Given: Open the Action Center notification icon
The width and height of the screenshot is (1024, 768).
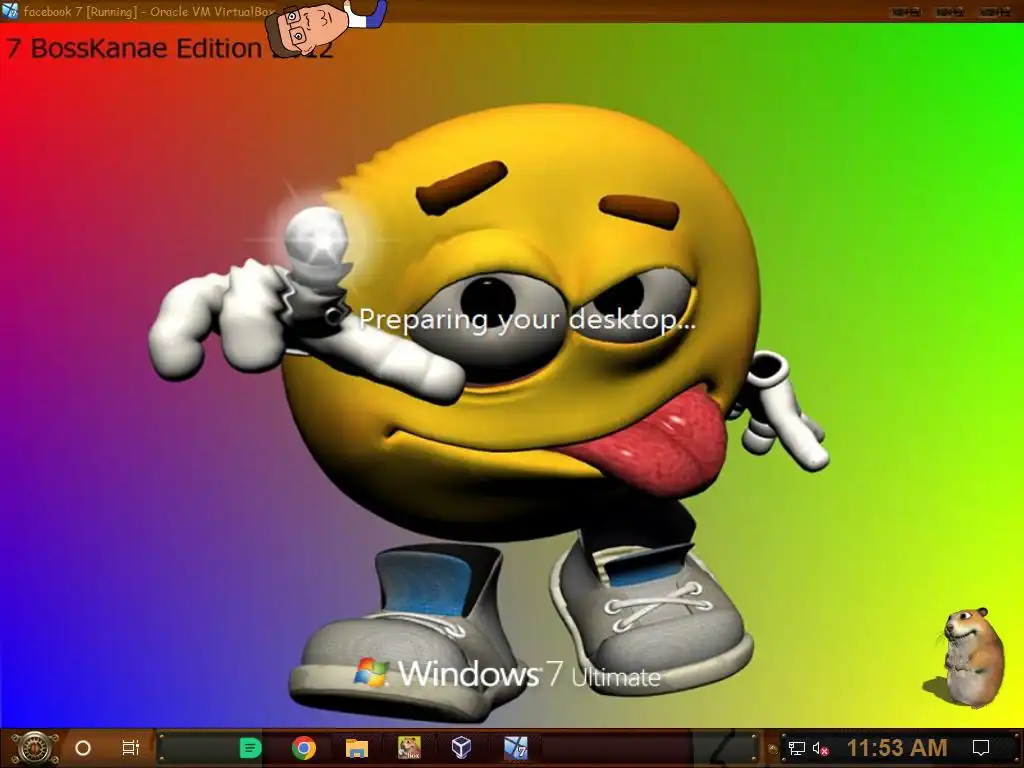Looking at the screenshot, I should pos(981,748).
